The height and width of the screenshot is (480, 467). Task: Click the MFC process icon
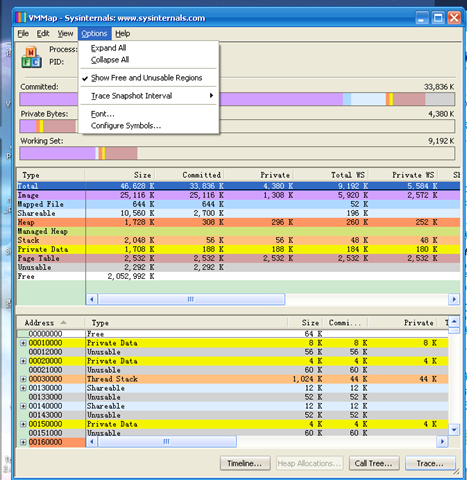coord(31,57)
